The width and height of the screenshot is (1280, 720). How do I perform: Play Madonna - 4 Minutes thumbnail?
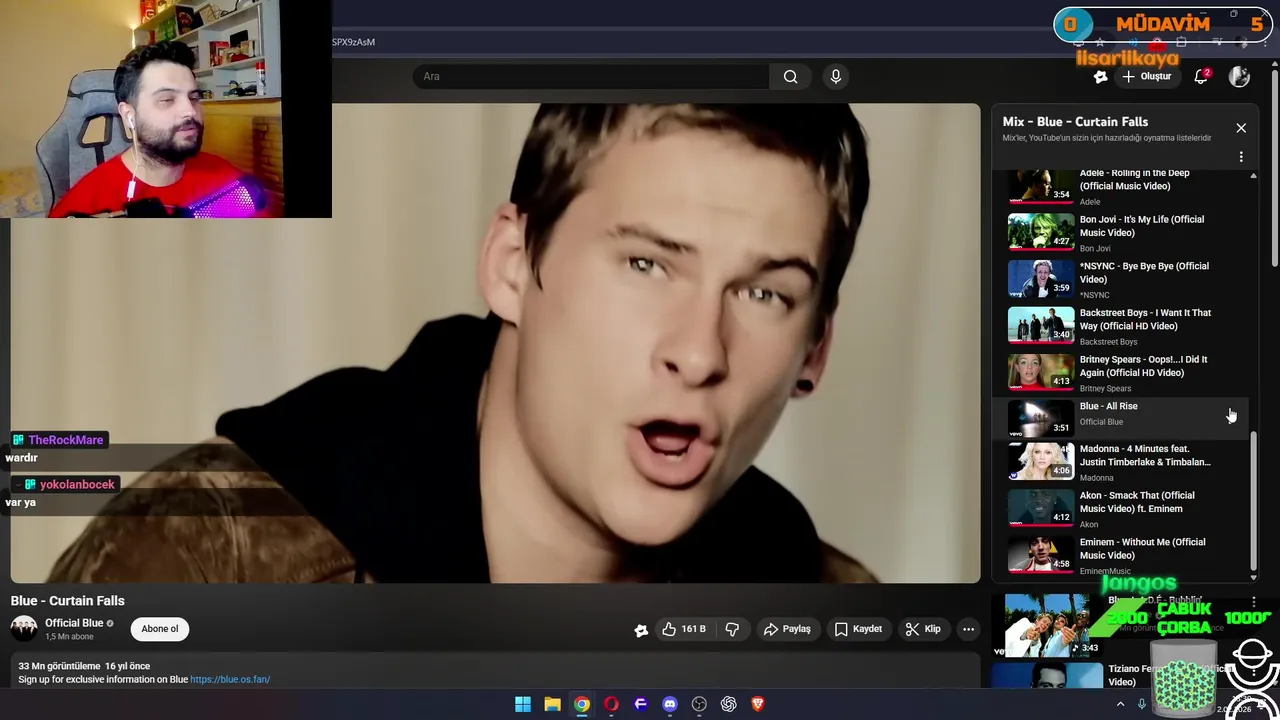(1041, 460)
